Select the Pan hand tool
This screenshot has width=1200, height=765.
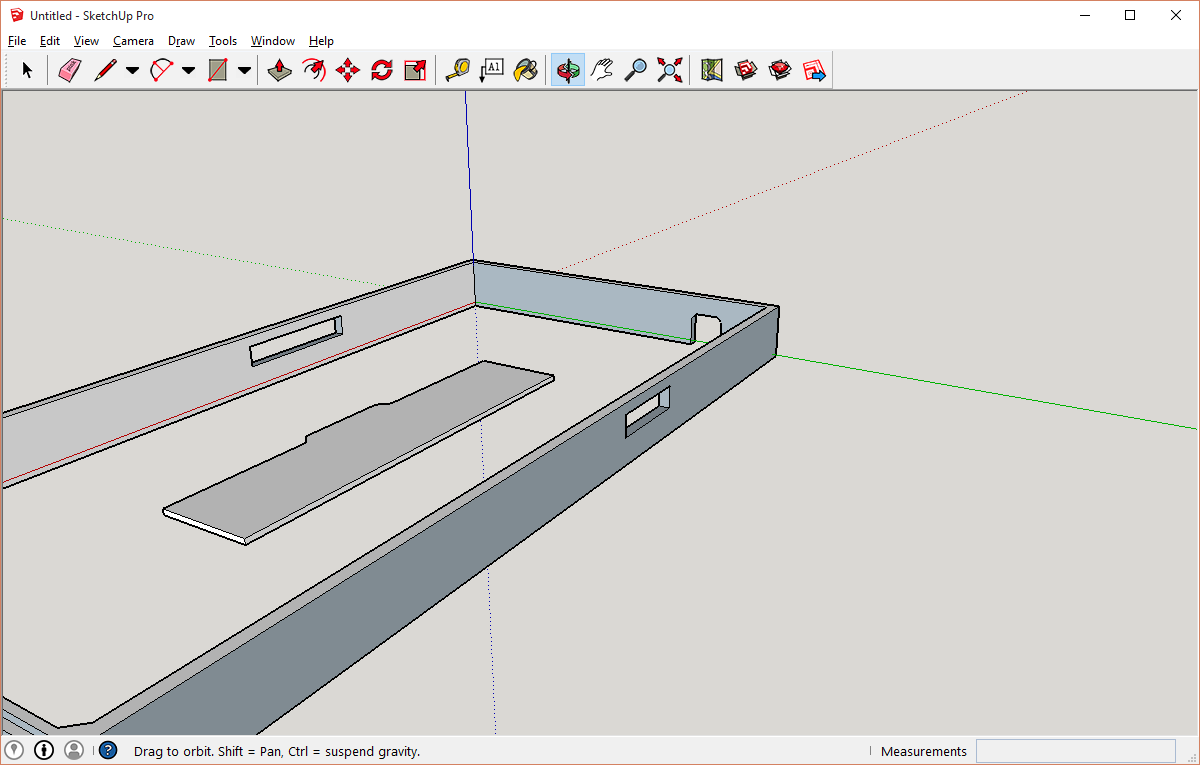click(x=602, y=70)
